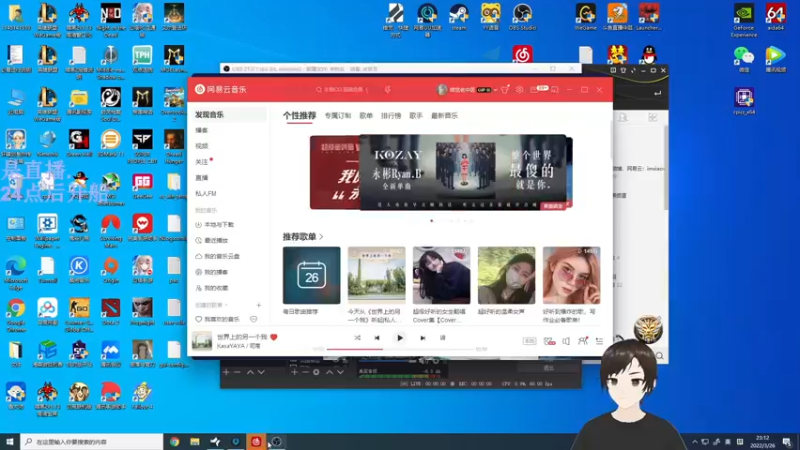Click the playback progress bar
The width and height of the screenshot is (800, 450).
coord(401,349)
